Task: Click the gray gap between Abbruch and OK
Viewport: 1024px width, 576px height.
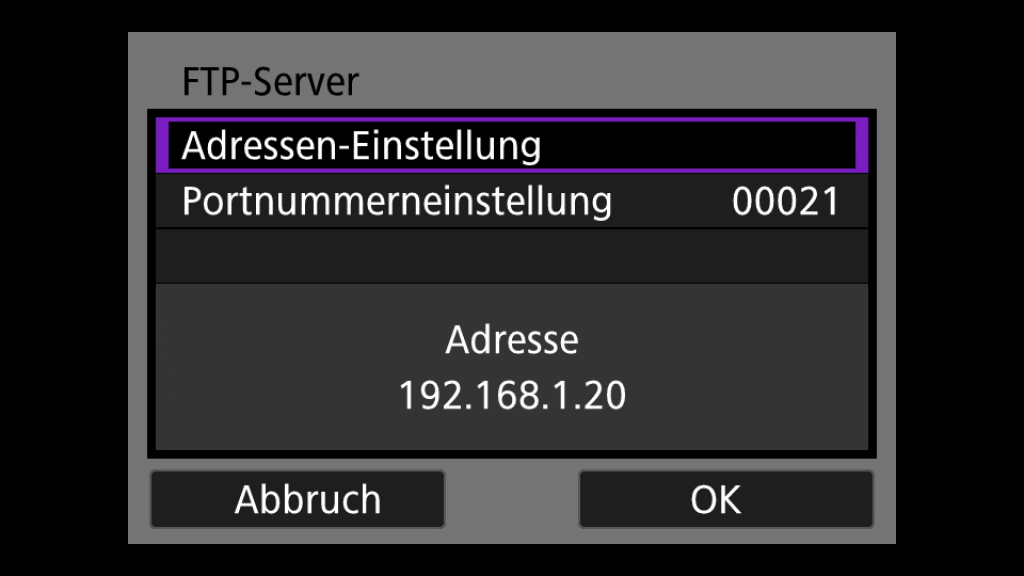Action: click(511, 499)
